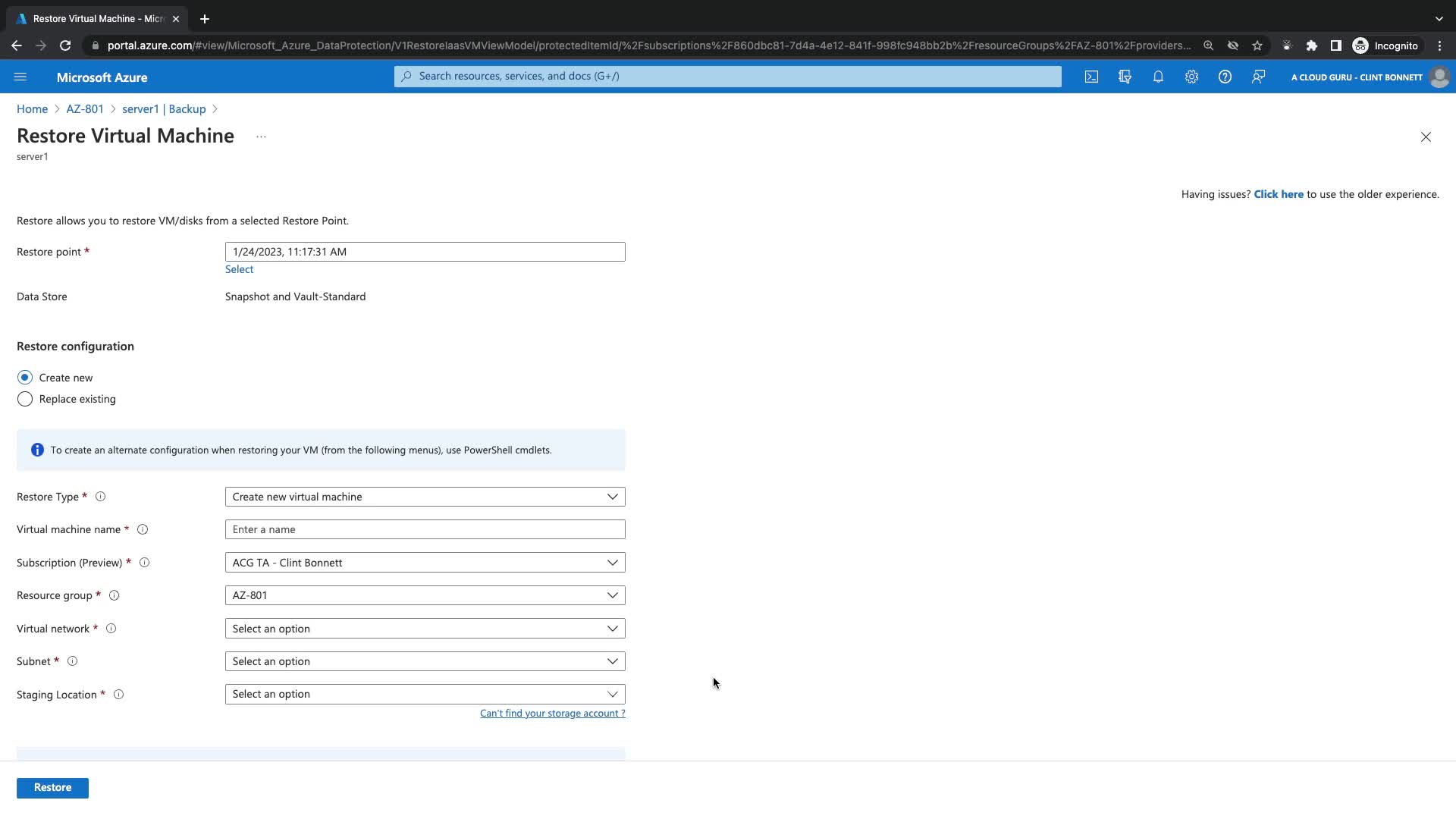The width and height of the screenshot is (1456, 819).
Task: Open the Feedback icon
Action: tap(1258, 77)
